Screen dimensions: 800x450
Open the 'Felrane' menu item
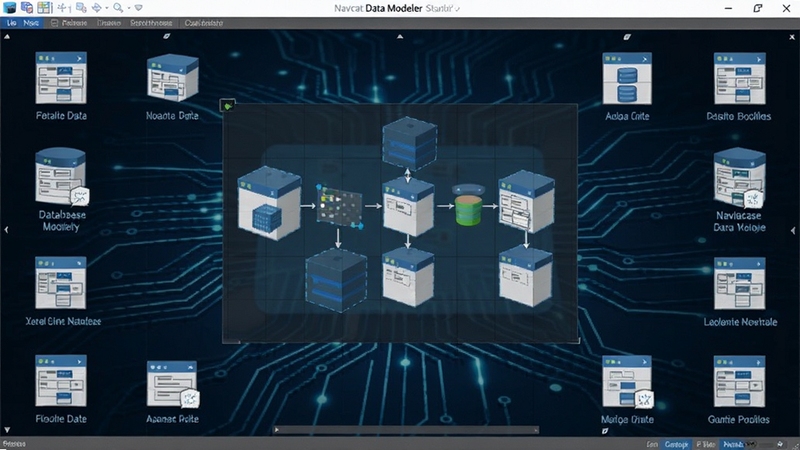(74, 23)
